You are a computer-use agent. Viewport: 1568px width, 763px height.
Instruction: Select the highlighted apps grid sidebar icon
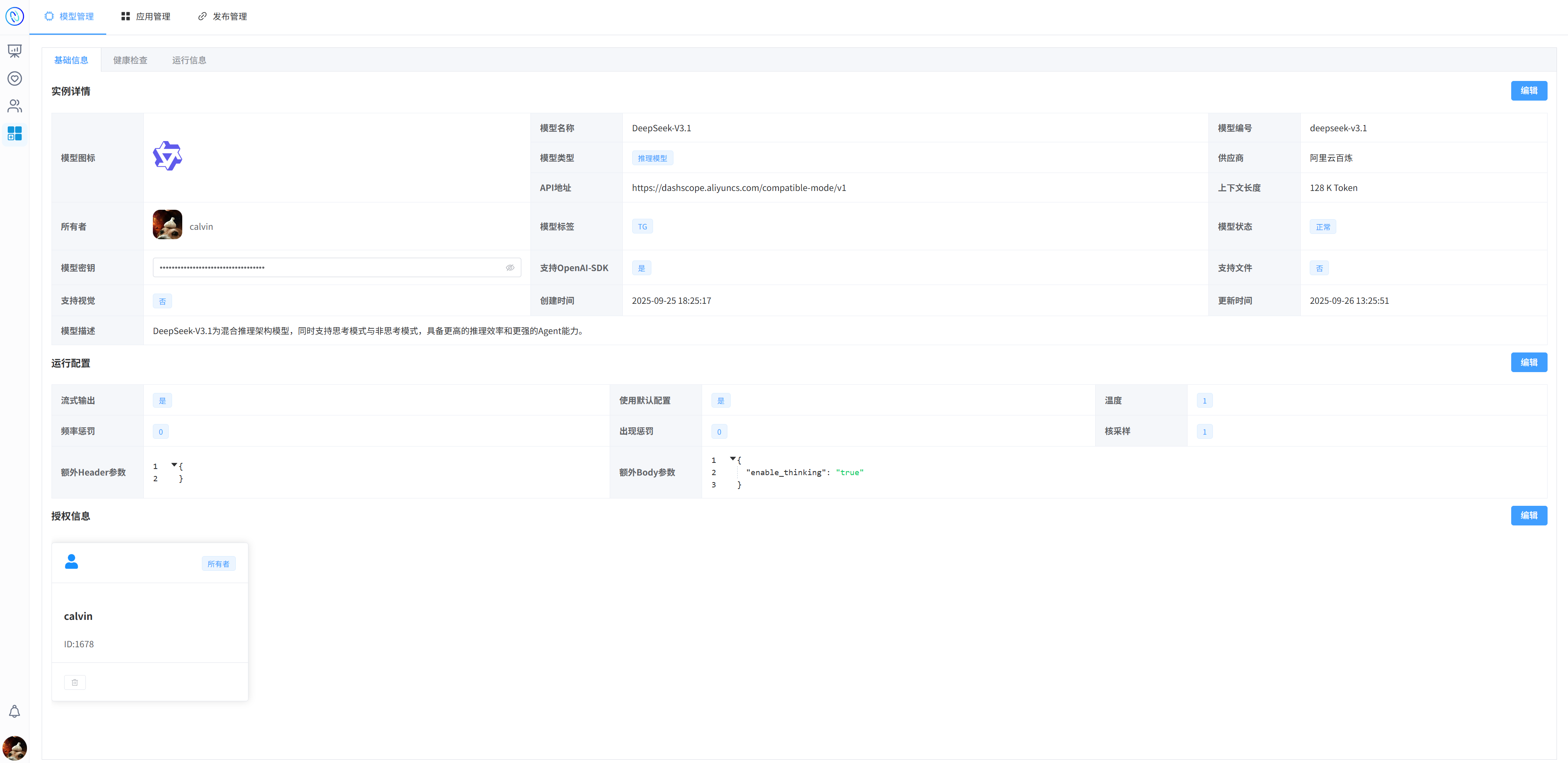point(15,133)
